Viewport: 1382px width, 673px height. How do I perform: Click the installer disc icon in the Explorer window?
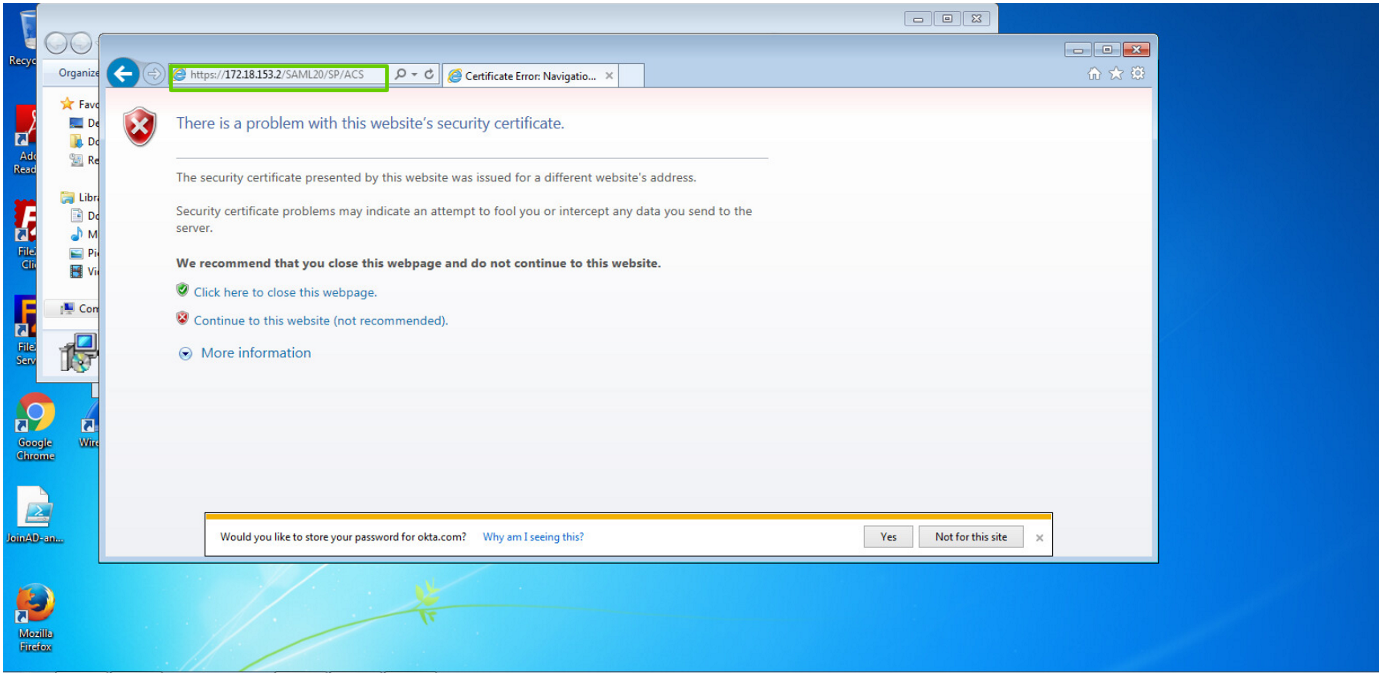click(78, 353)
